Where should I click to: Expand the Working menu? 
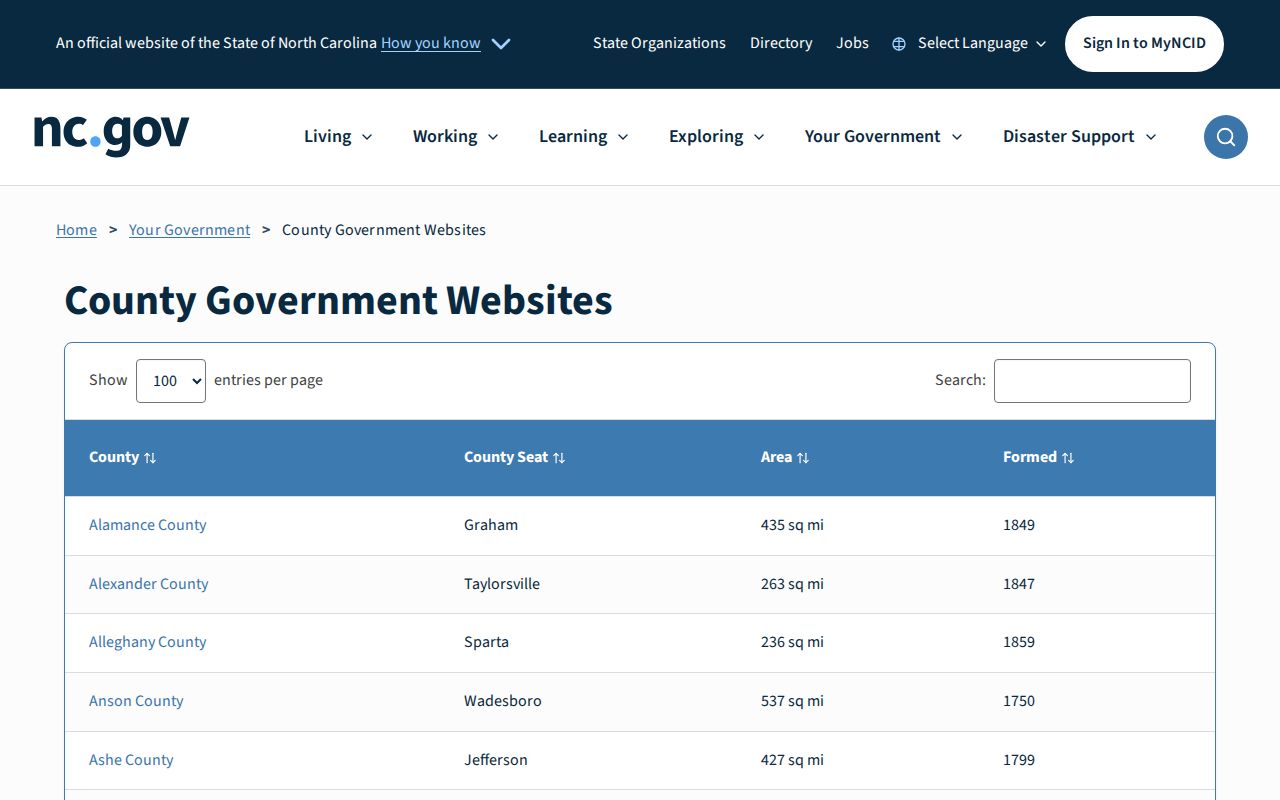(455, 136)
